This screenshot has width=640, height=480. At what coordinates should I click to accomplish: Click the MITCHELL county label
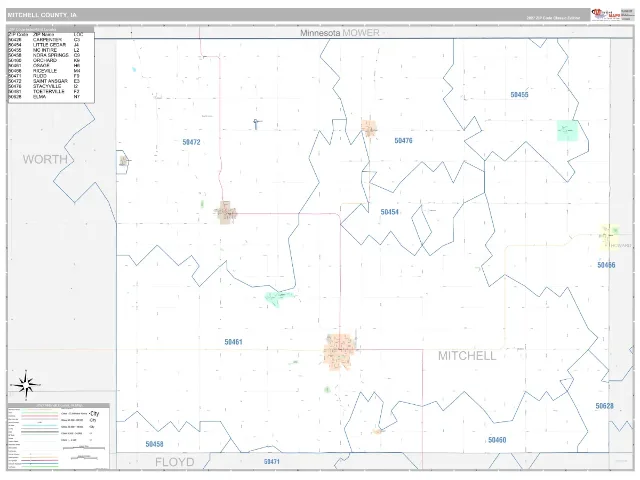pyautogui.click(x=467, y=356)
